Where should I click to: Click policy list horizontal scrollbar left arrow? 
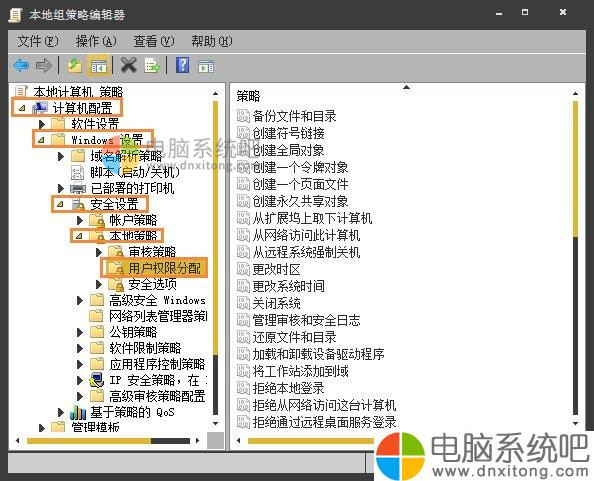[x=239, y=440]
